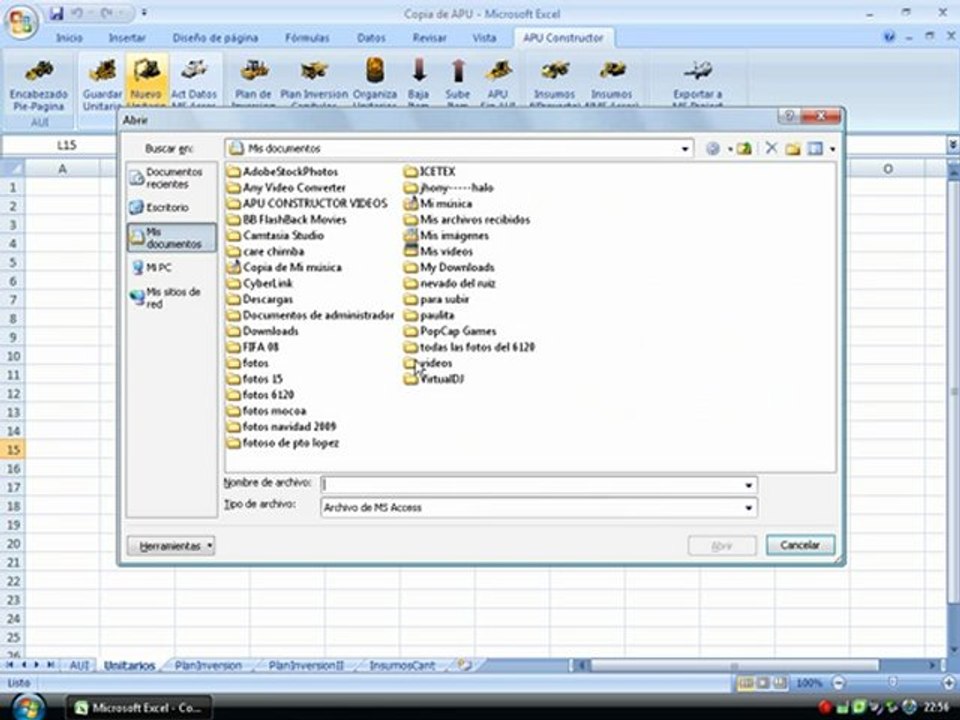Image resolution: width=960 pixels, height=720 pixels.
Task: Click the Plan Inversion Semanal ribbon icon
Action: pos(313,71)
